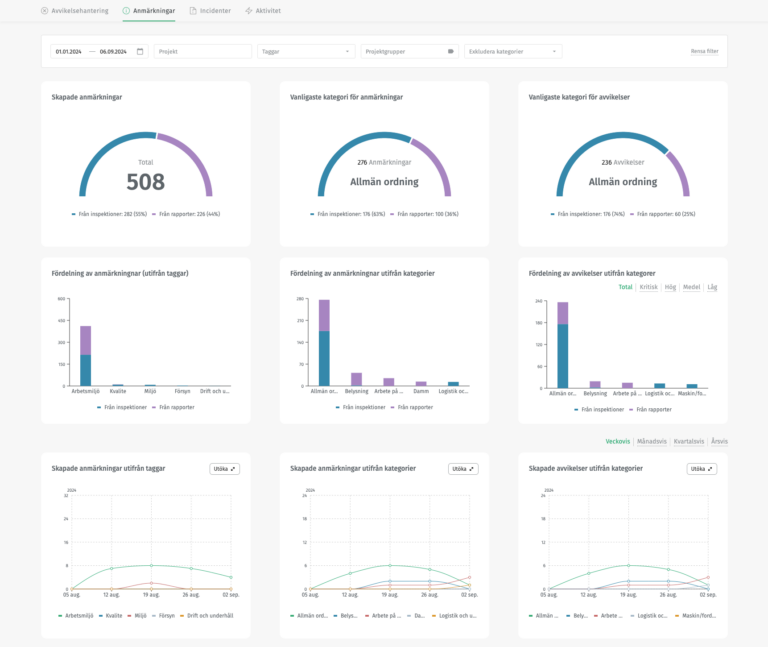Expand 'Skapade anmärkningar utifrån taggar' chart with Utöka
The image size is (768, 647).
pos(224,468)
